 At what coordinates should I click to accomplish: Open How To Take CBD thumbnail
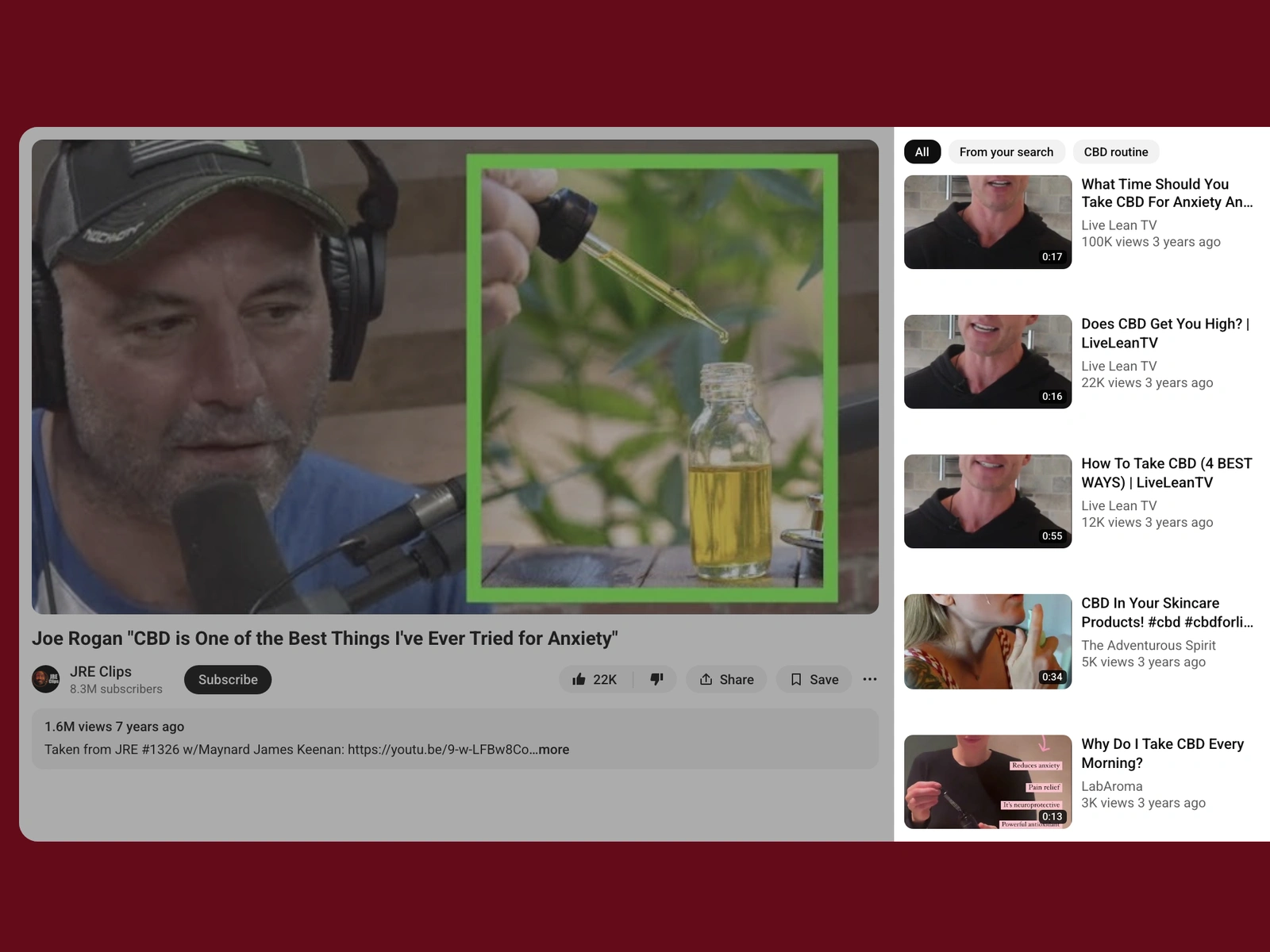pos(987,501)
